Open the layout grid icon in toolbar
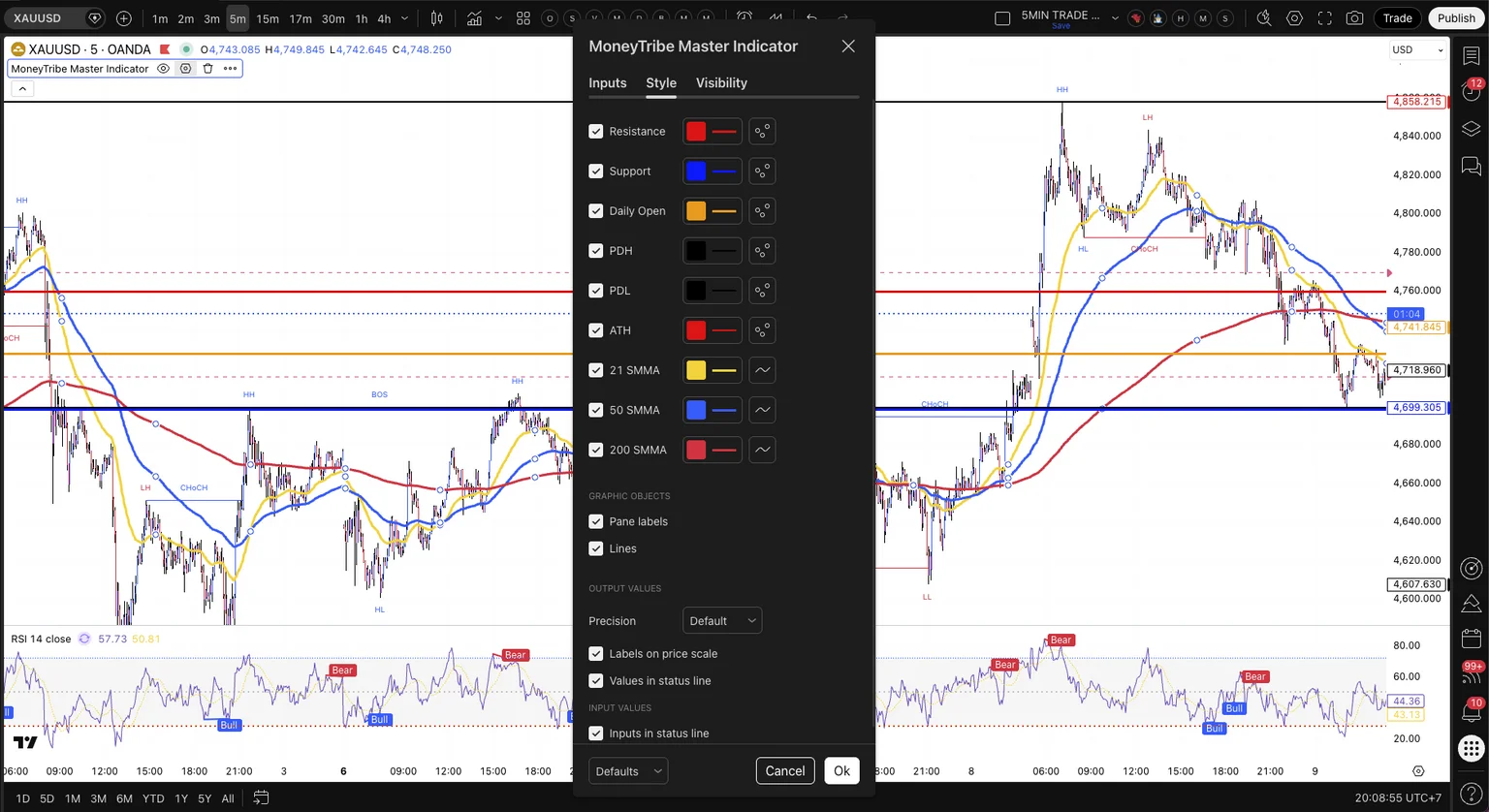The image size is (1489, 812). (523, 18)
